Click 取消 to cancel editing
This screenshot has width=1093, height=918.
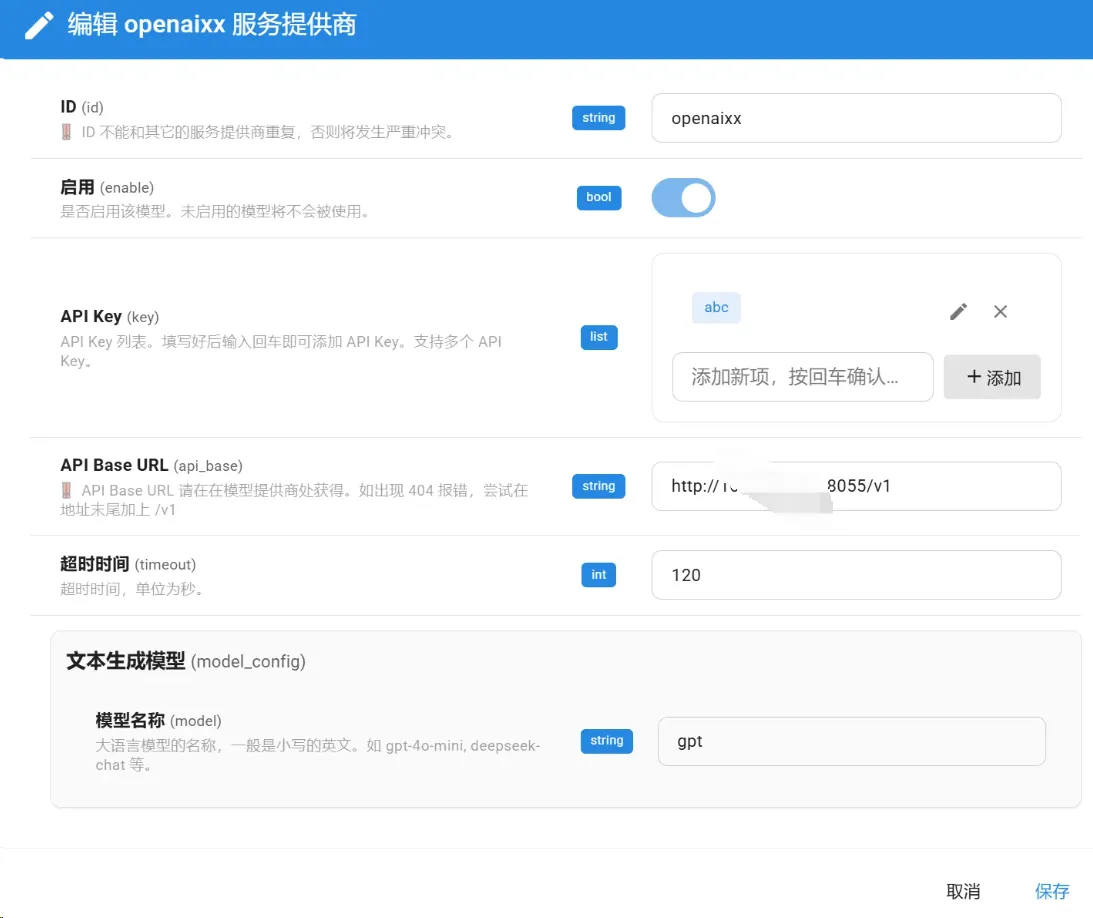point(963,891)
